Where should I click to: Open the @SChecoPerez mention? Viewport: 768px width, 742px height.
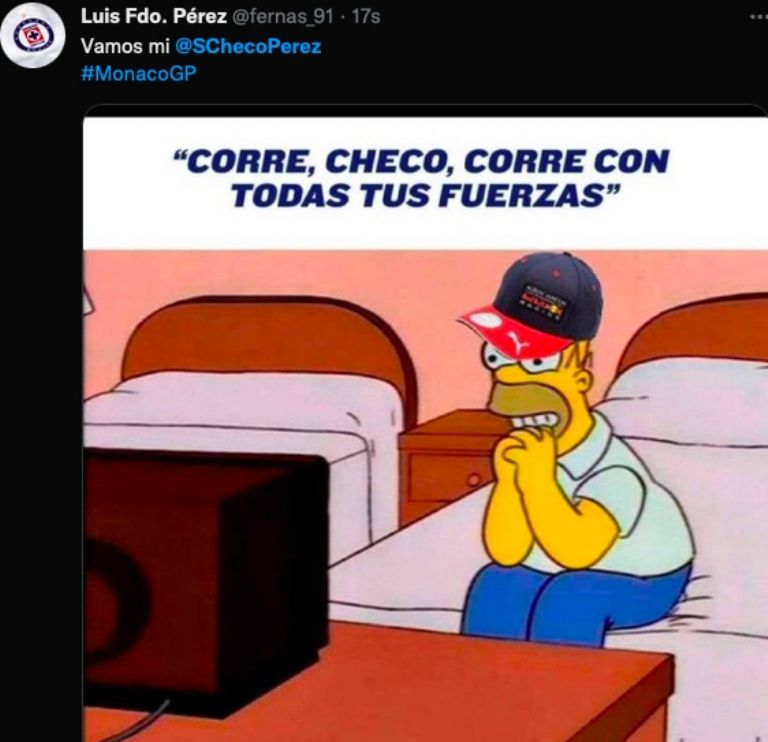tap(248, 47)
